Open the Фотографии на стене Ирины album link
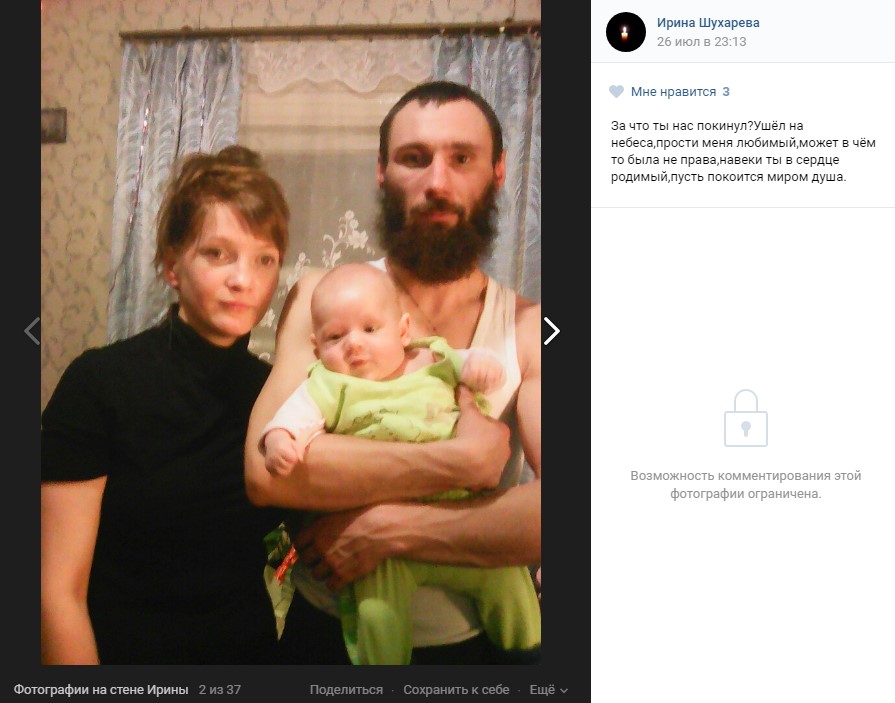 [101, 690]
